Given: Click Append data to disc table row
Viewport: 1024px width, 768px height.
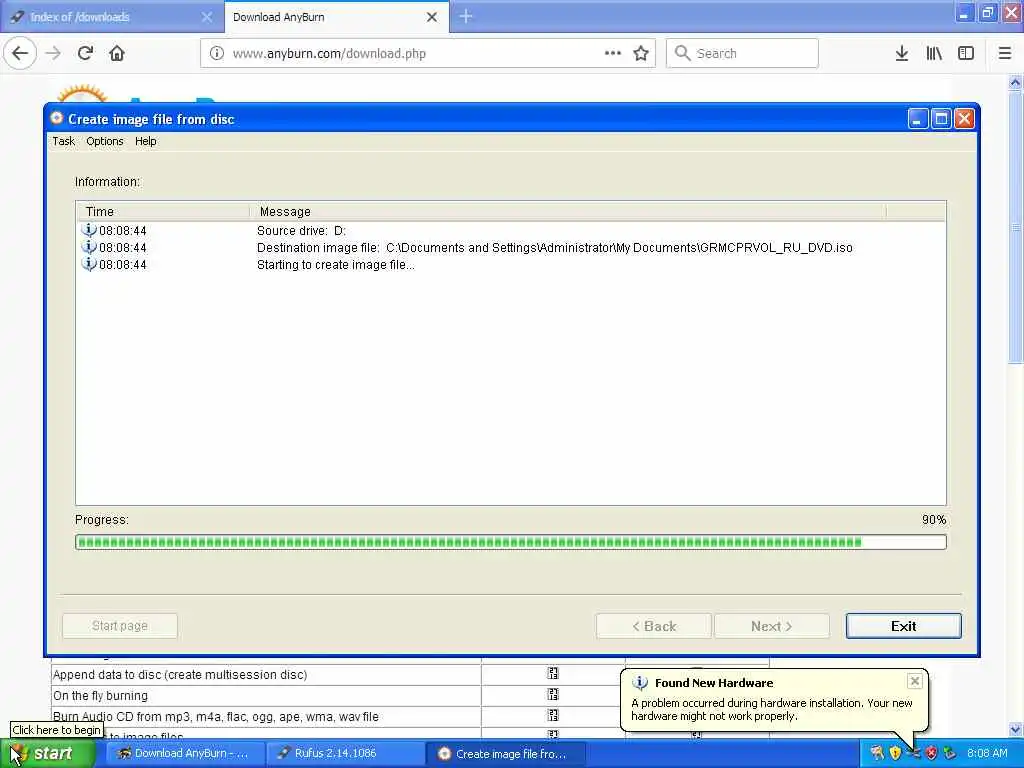Looking at the screenshot, I should pyautogui.click(x=410, y=675).
